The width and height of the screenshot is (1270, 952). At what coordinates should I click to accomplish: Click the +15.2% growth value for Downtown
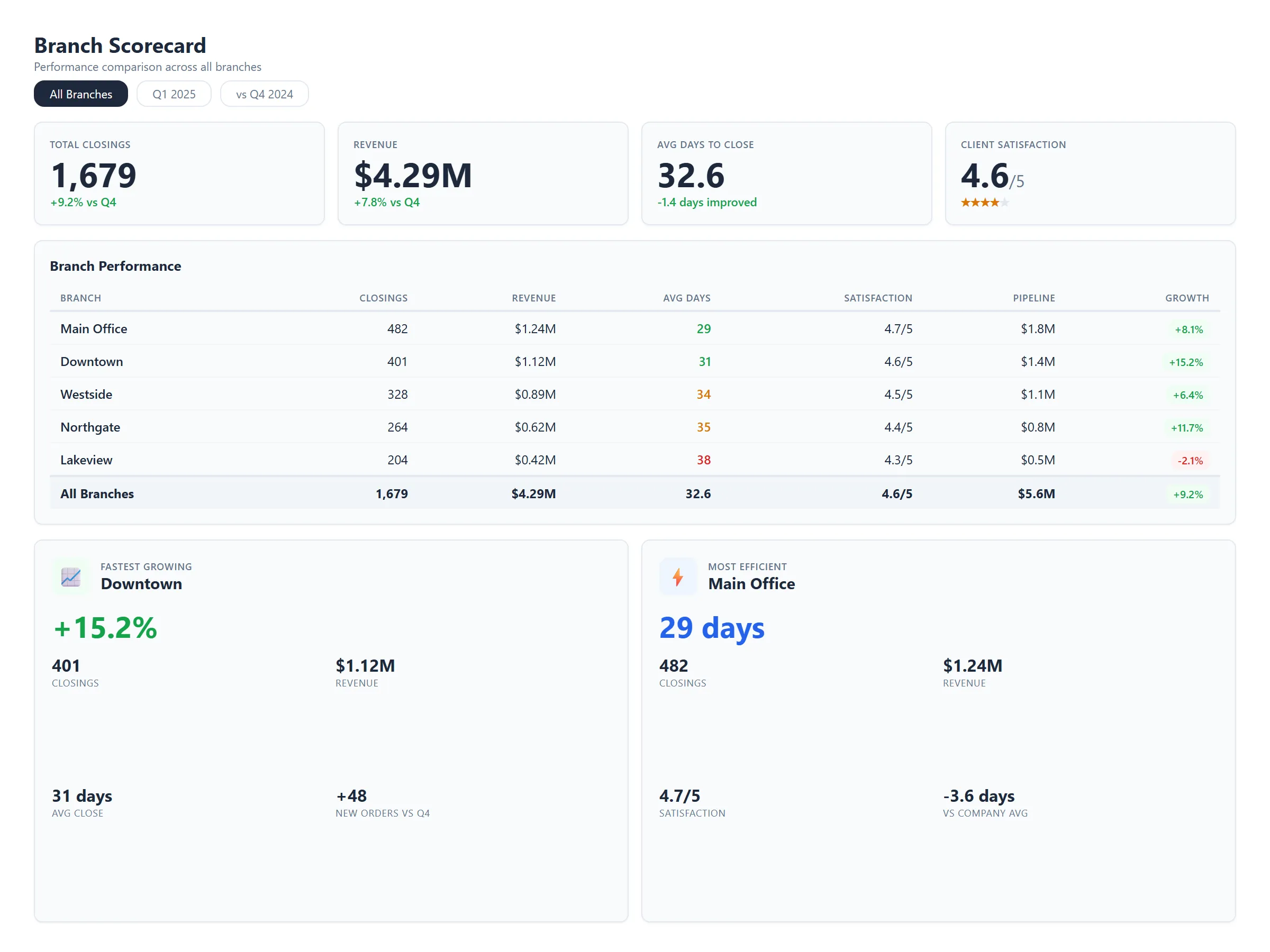point(1186,362)
